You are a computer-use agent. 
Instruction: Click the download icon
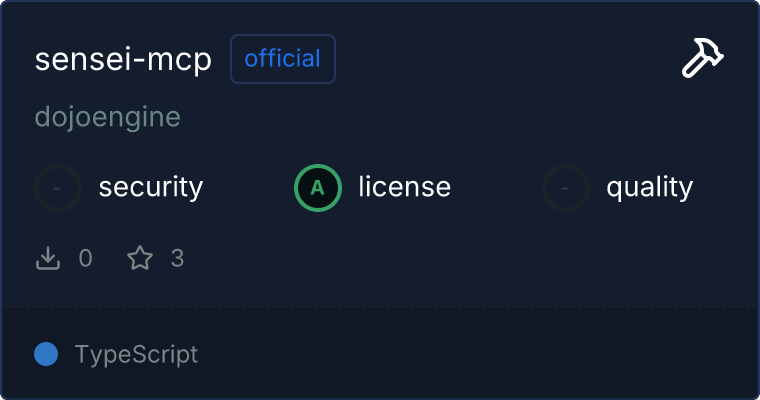coord(48,259)
